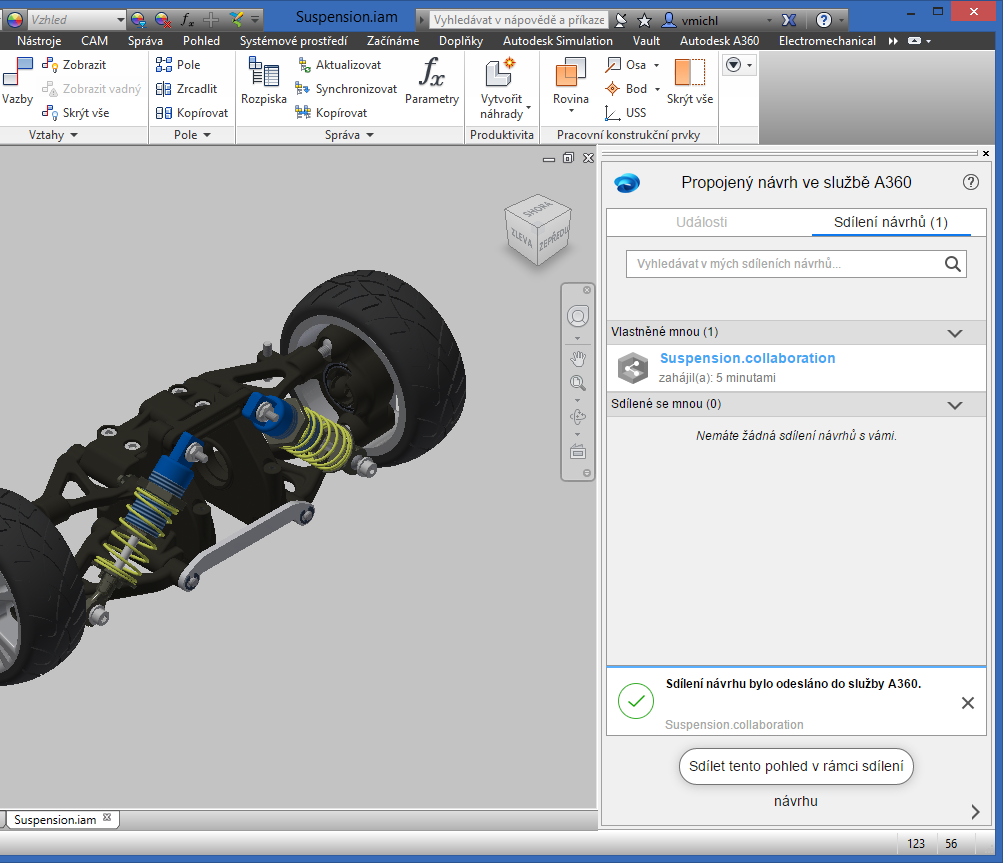
Task: Select the Osa work axis tool
Action: click(627, 65)
